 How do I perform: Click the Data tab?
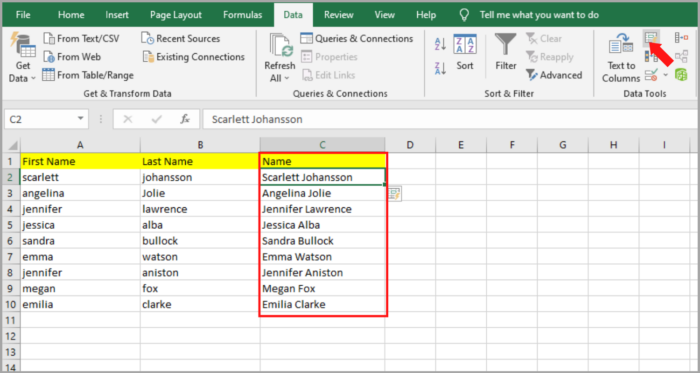coord(293,15)
